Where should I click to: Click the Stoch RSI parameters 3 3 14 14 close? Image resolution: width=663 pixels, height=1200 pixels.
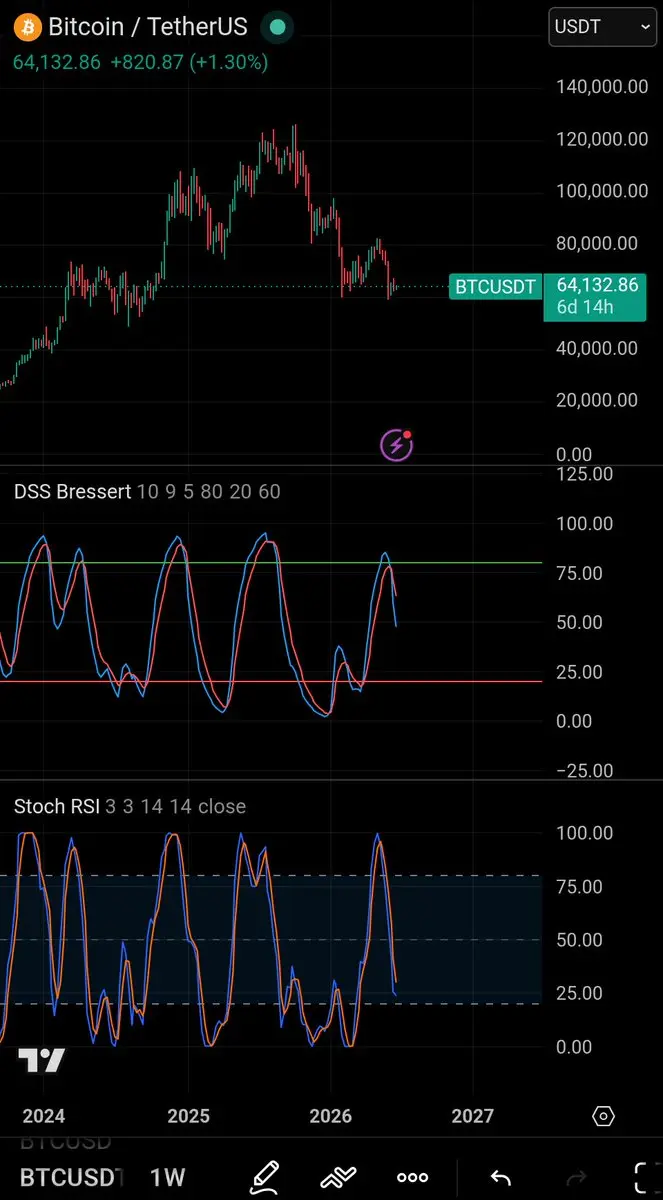[176, 806]
